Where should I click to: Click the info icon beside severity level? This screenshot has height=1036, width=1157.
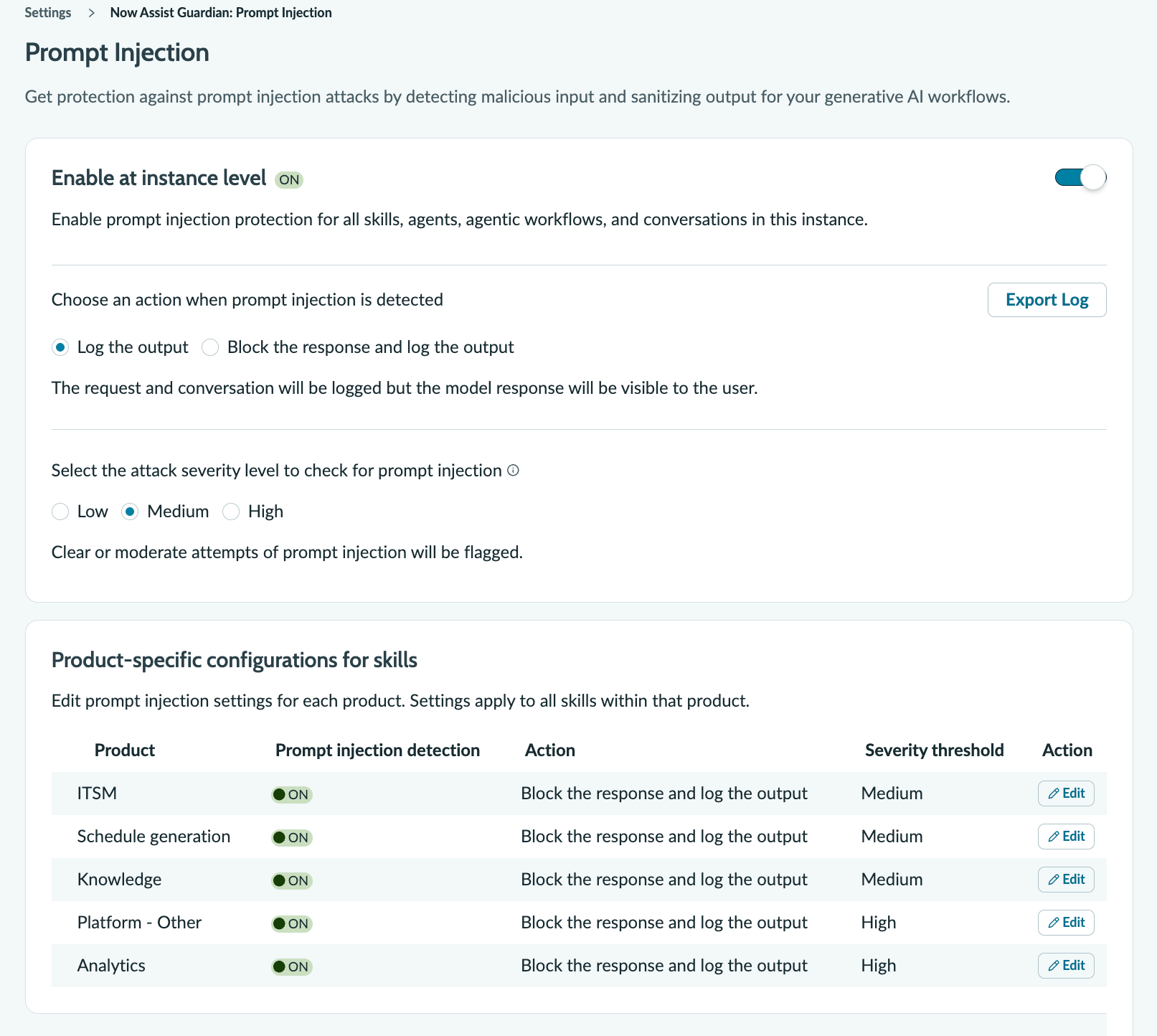(x=513, y=471)
